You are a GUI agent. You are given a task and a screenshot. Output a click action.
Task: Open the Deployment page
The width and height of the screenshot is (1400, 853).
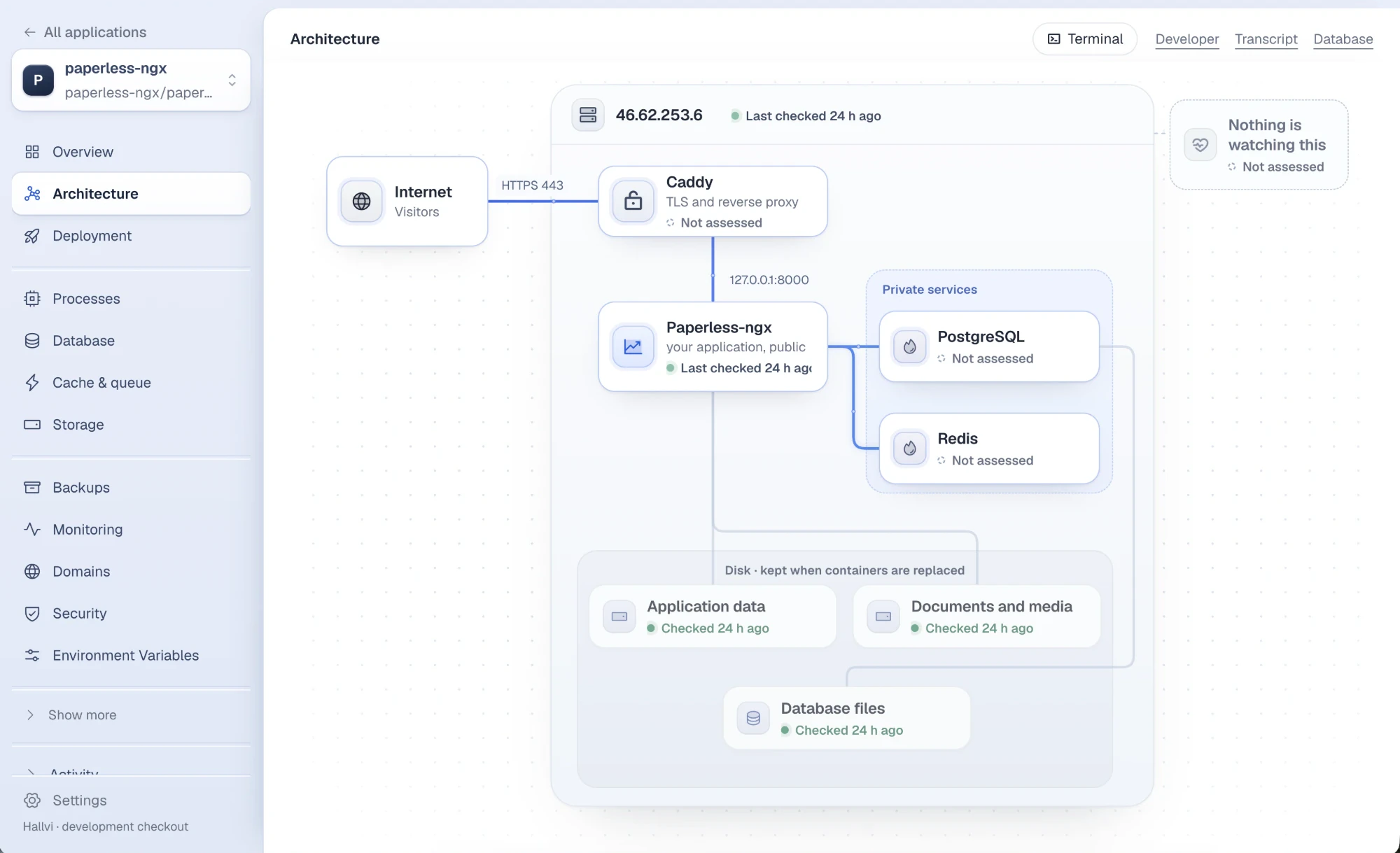(131, 236)
